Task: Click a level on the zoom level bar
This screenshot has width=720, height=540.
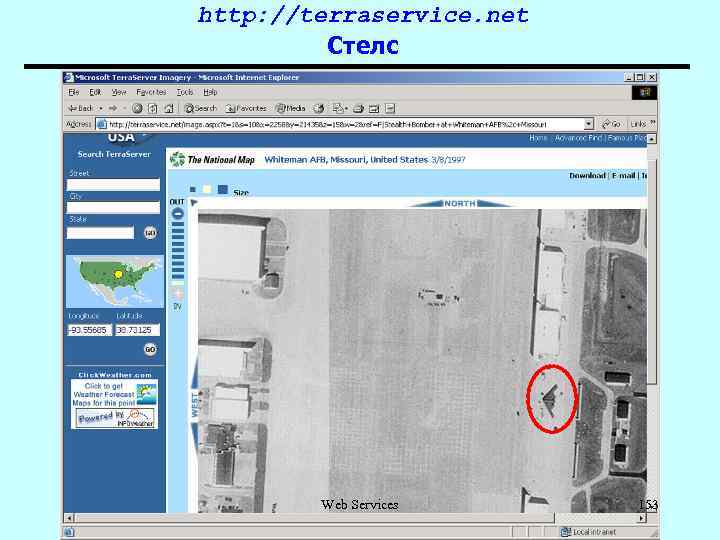Action: tap(177, 251)
